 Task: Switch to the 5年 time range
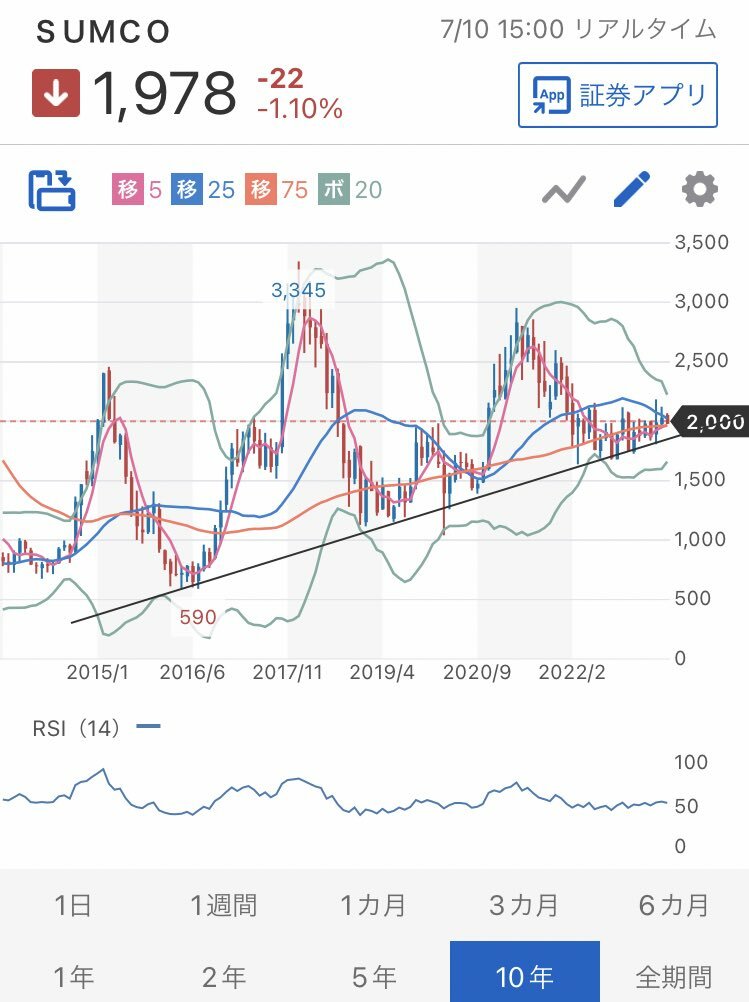click(374, 976)
